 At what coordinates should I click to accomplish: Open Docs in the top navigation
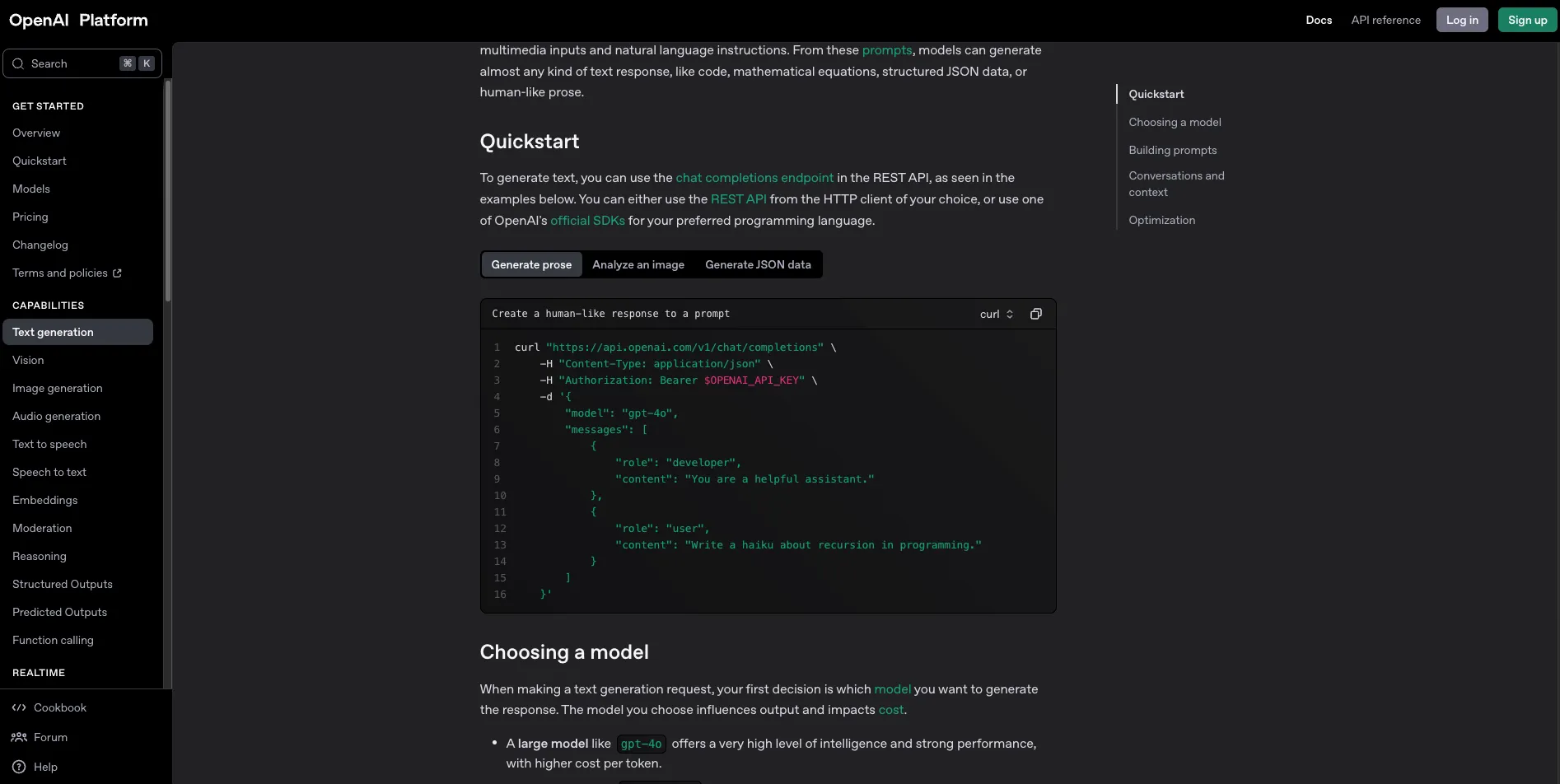[x=1319, y=20]
